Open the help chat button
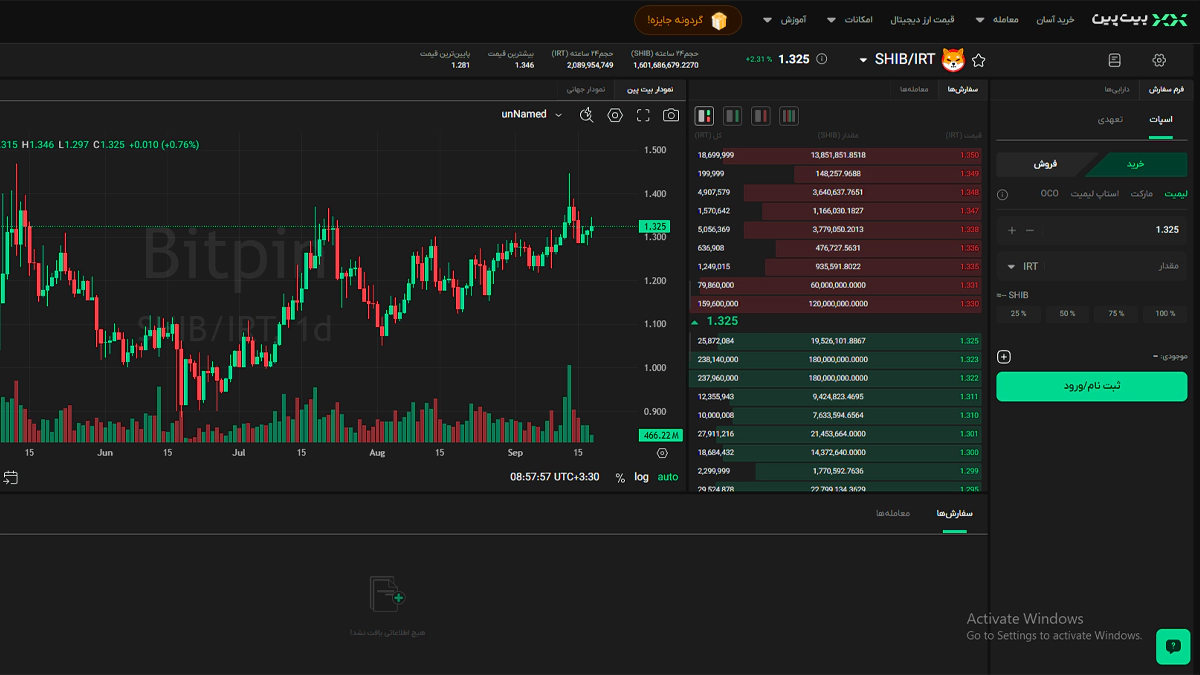The height and width of the screenshot is (675, 1200). [1173, 646]
